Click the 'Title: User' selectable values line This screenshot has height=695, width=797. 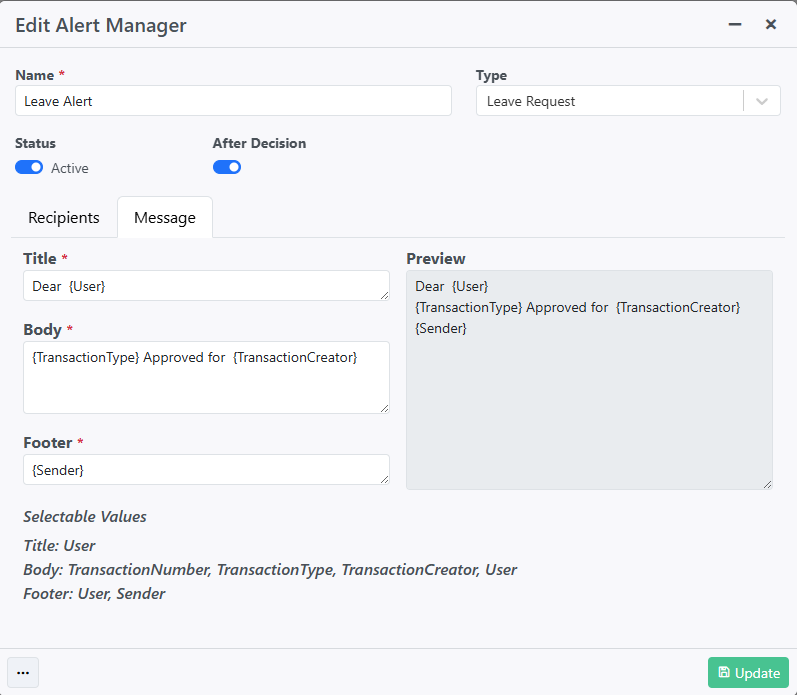[x=59, y=546]
